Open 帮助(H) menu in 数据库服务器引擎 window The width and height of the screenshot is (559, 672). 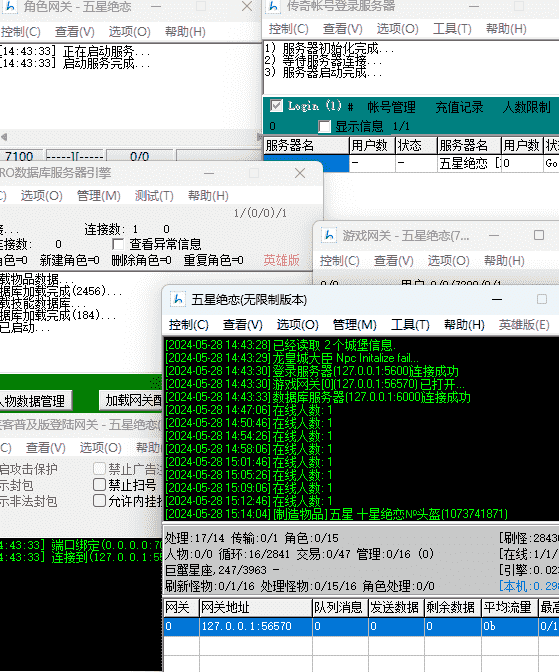pyautogui.click(x=208, y=196)
